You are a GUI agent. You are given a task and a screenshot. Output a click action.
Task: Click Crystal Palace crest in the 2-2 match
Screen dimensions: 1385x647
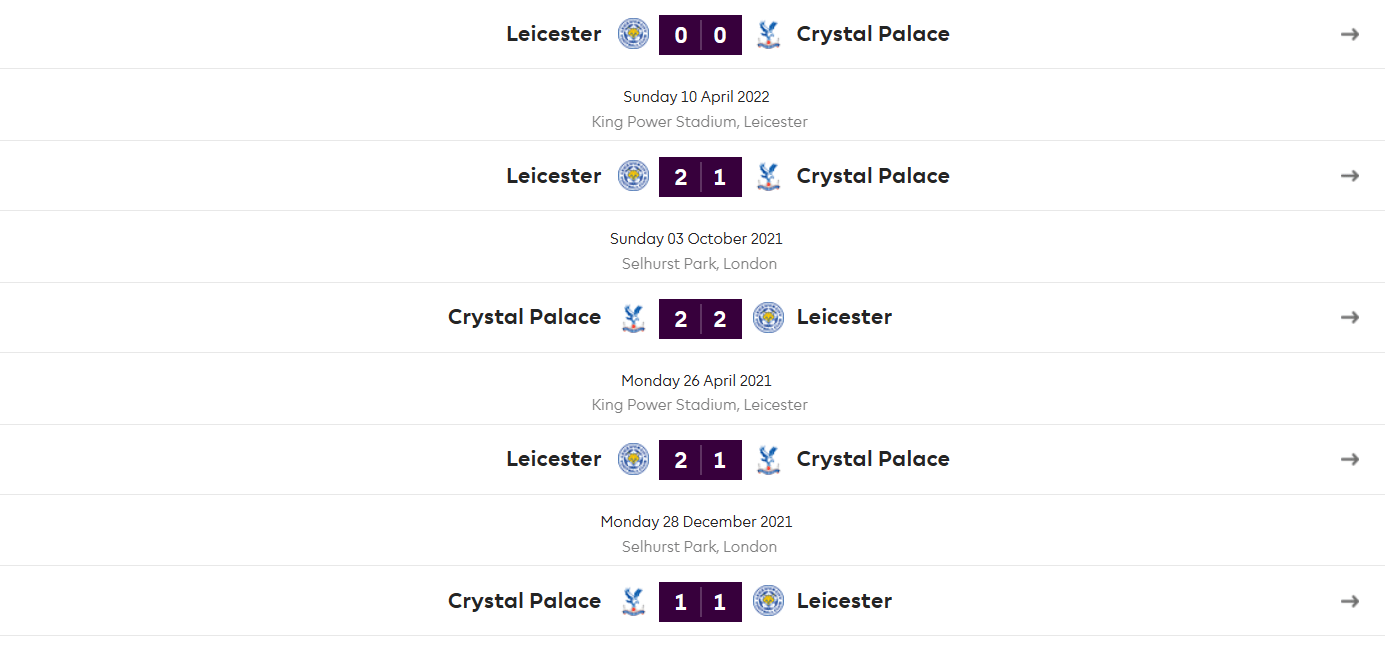pyautogui.click(x=633, y=318)
